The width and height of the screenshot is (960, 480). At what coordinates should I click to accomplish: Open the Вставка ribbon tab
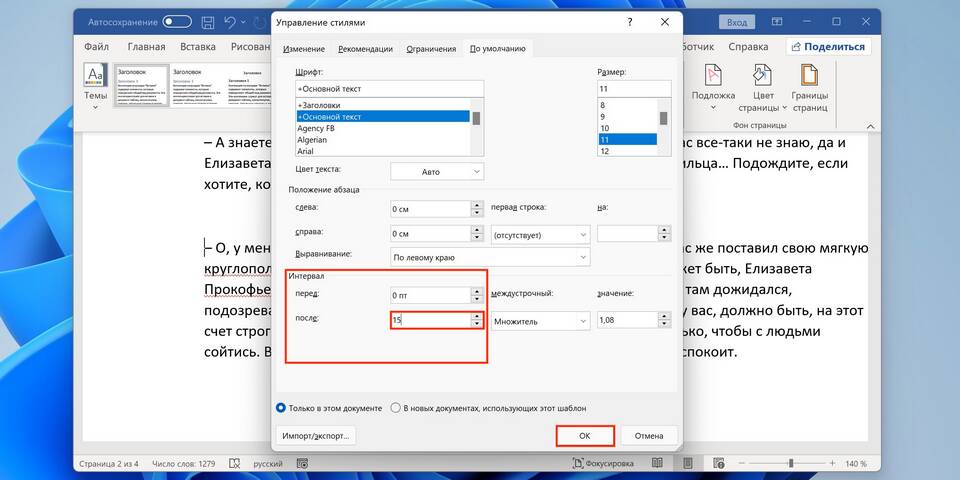coord(198,47)
